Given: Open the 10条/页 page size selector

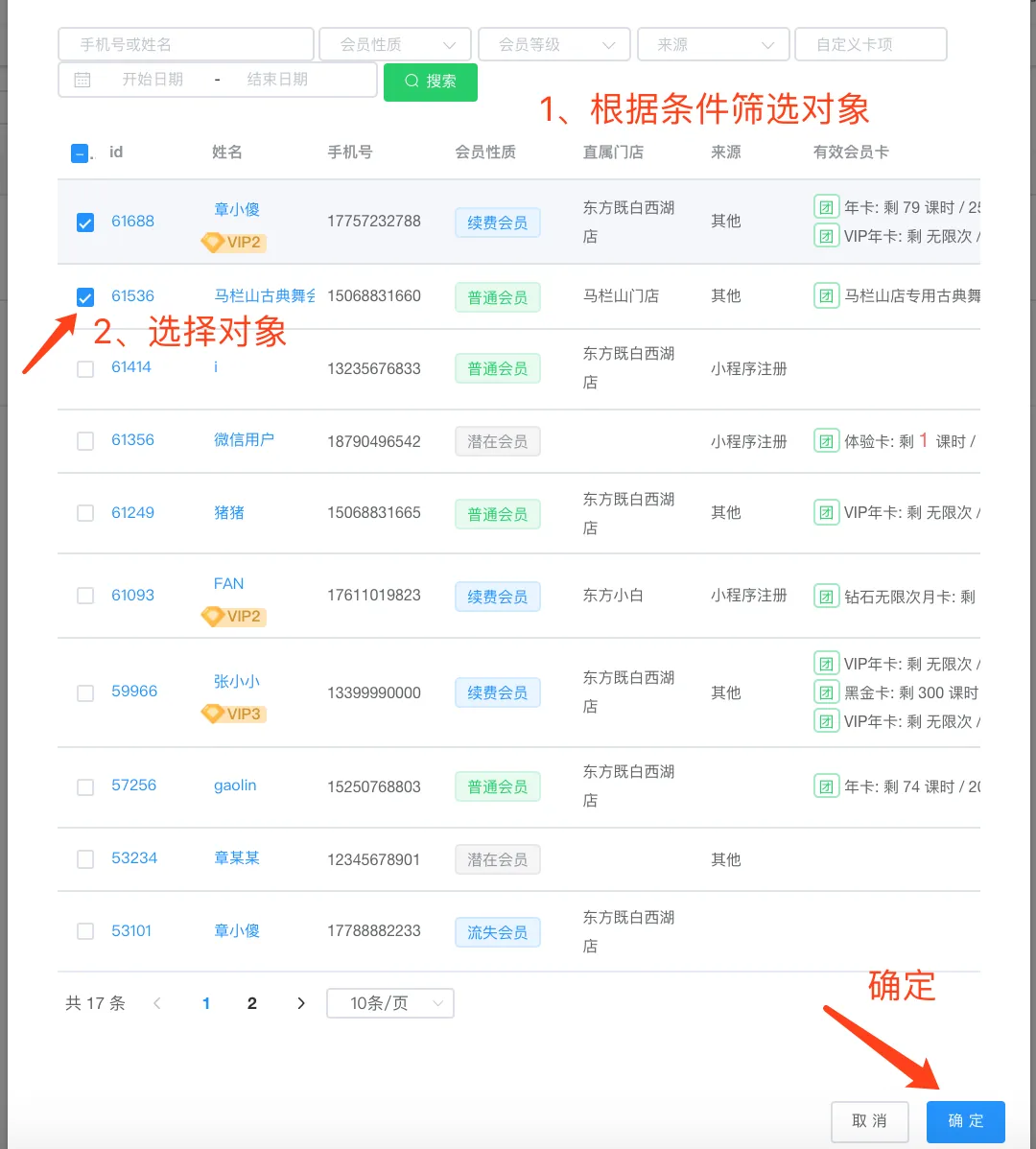Looking at the screenshot, I should click(x=389, y=1003).
